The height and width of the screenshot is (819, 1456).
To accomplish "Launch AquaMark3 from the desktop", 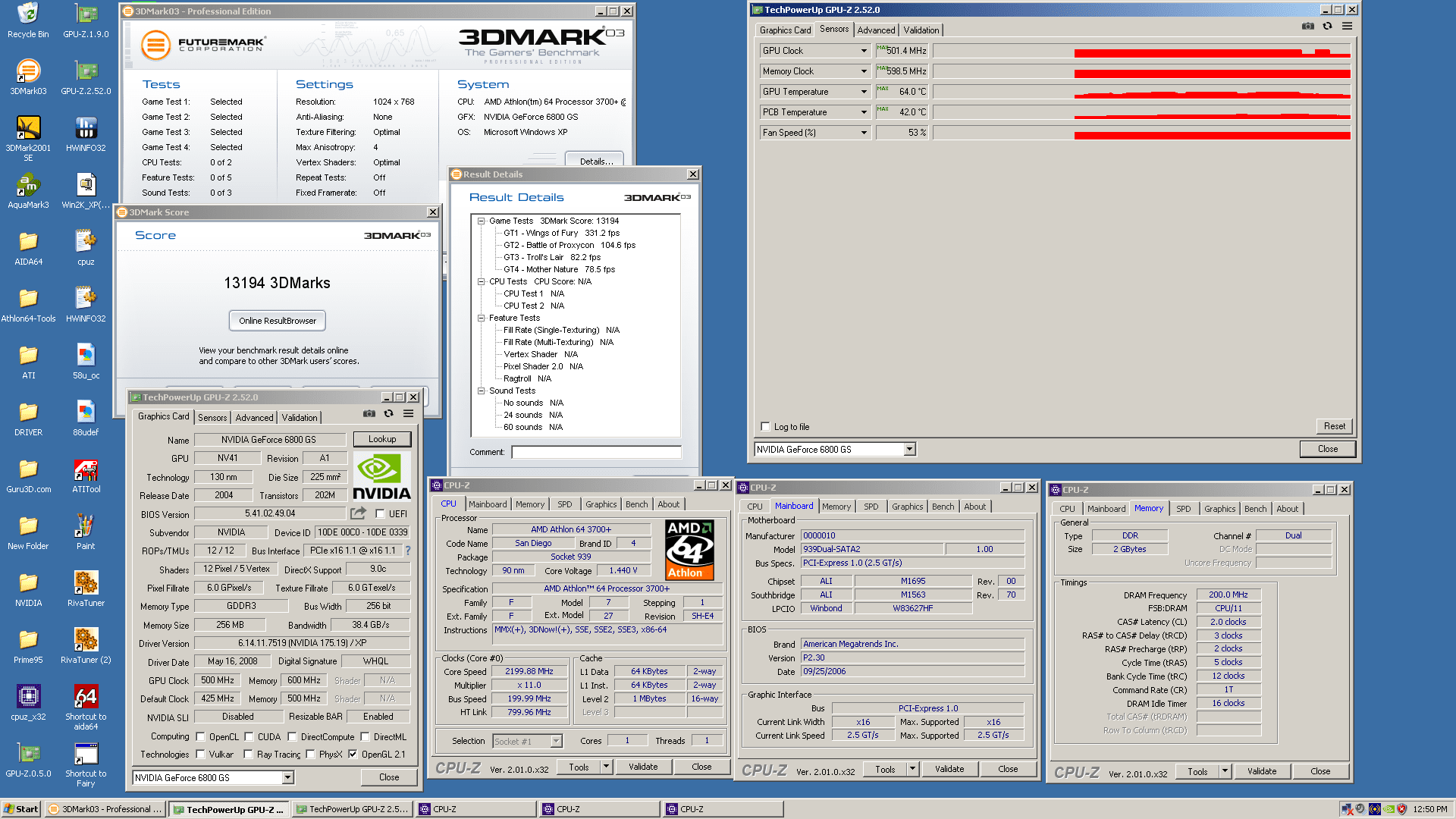I will (28, 191).
